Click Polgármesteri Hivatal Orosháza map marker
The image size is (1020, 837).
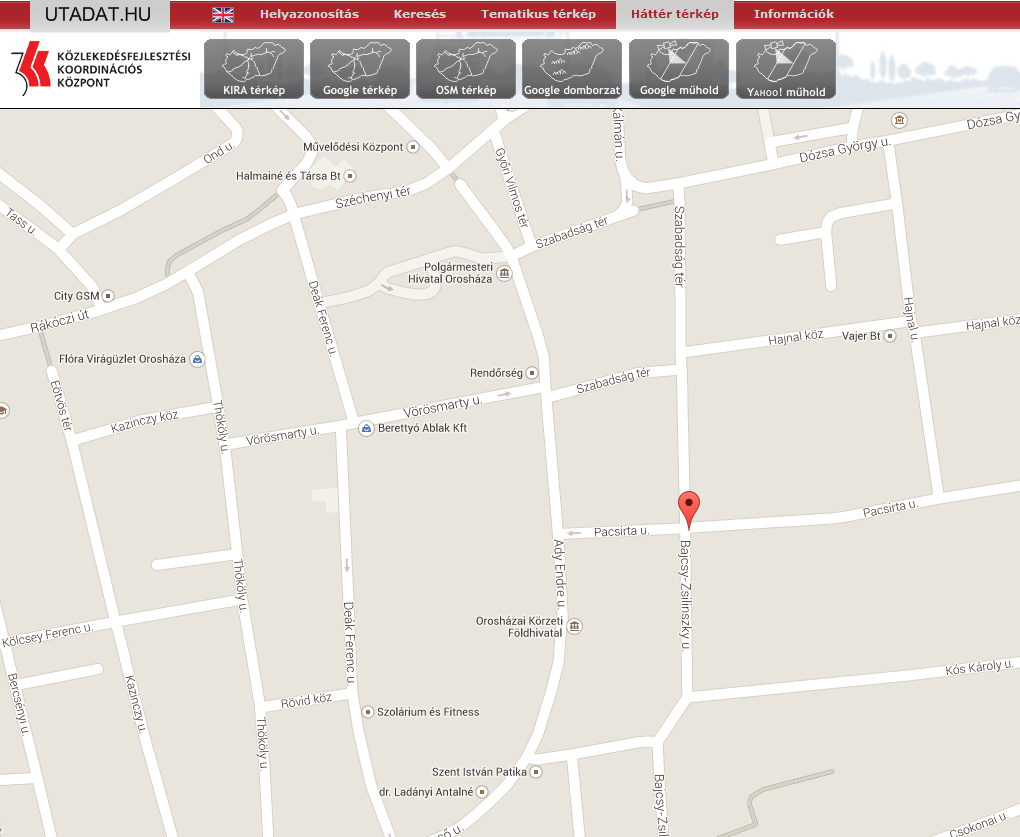(504, 273)
